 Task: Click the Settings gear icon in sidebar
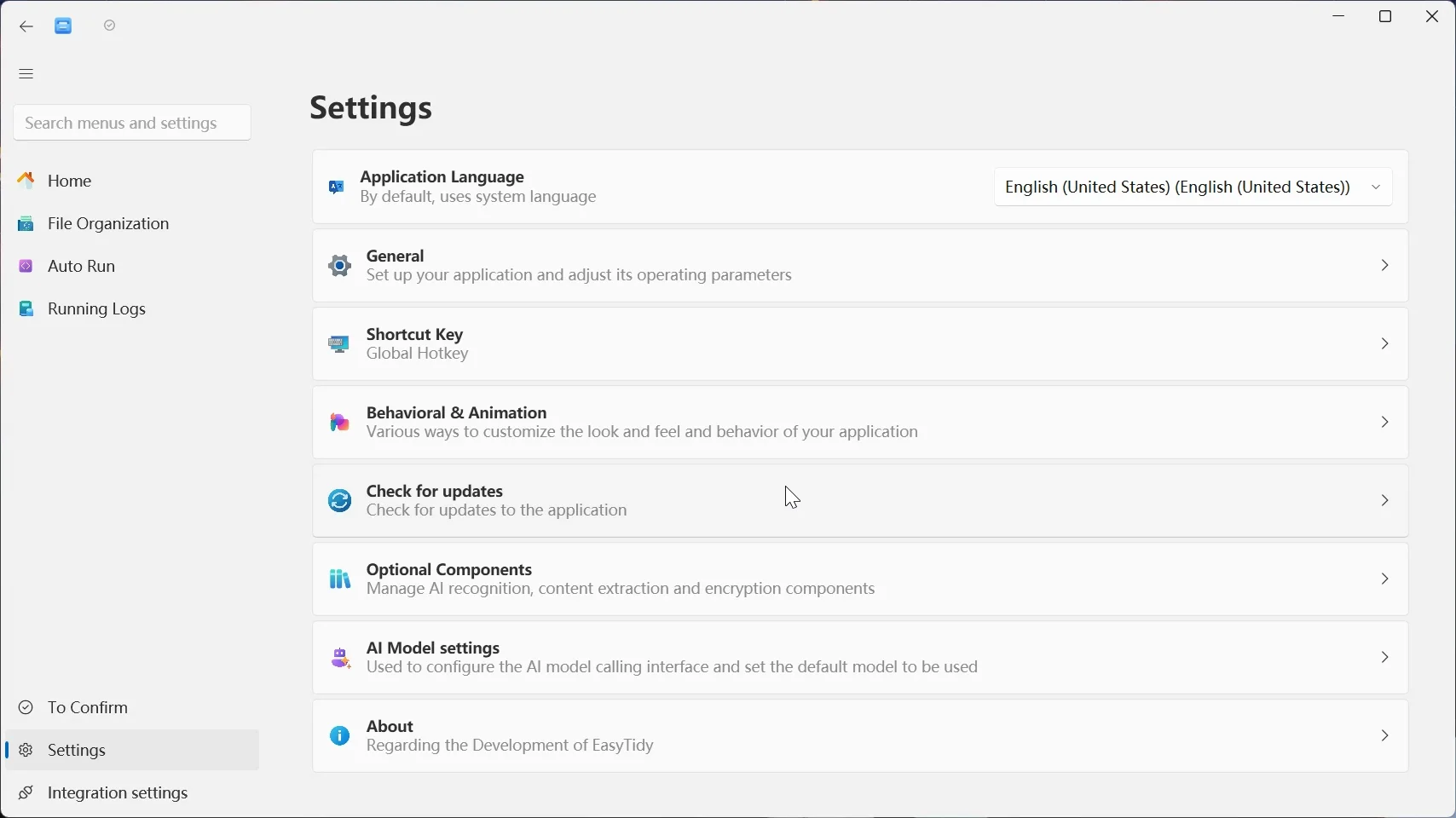26,751
